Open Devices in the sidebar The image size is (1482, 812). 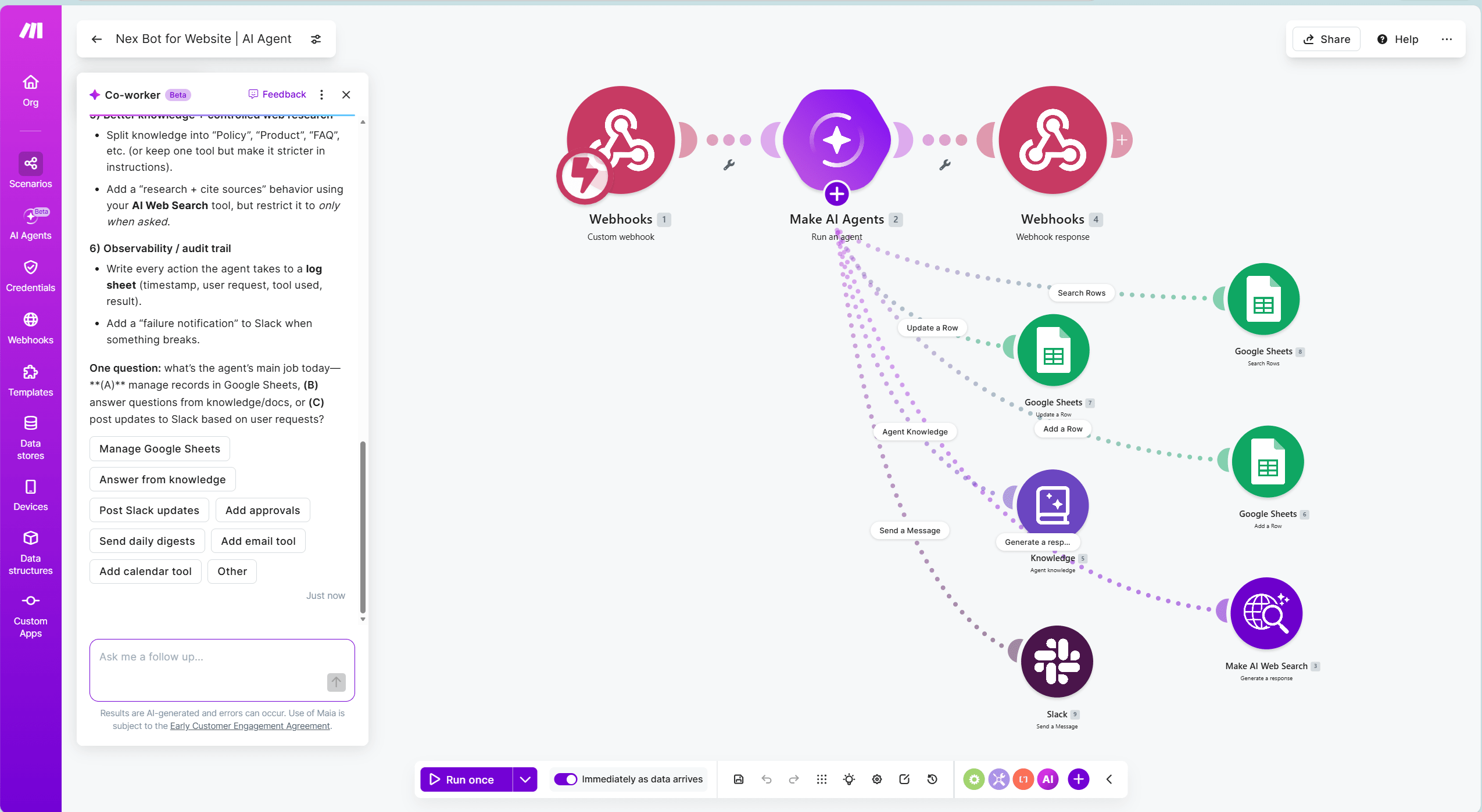pos(31,495)
